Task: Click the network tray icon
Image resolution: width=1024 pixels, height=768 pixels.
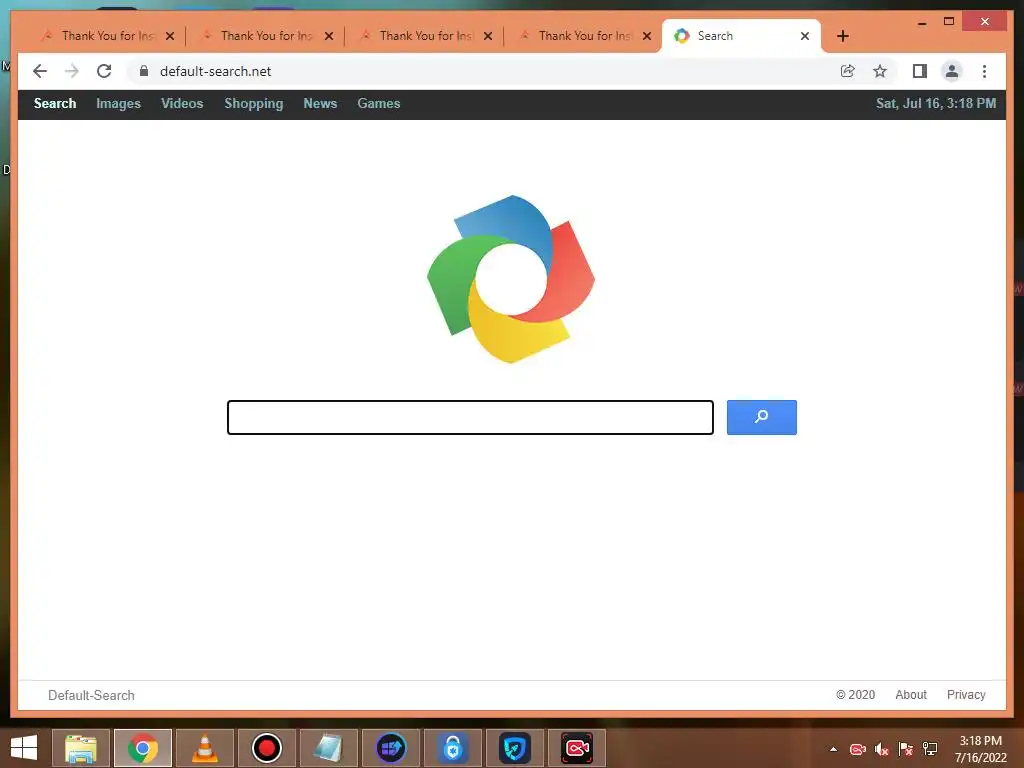Action: click(x=929, y=749)
